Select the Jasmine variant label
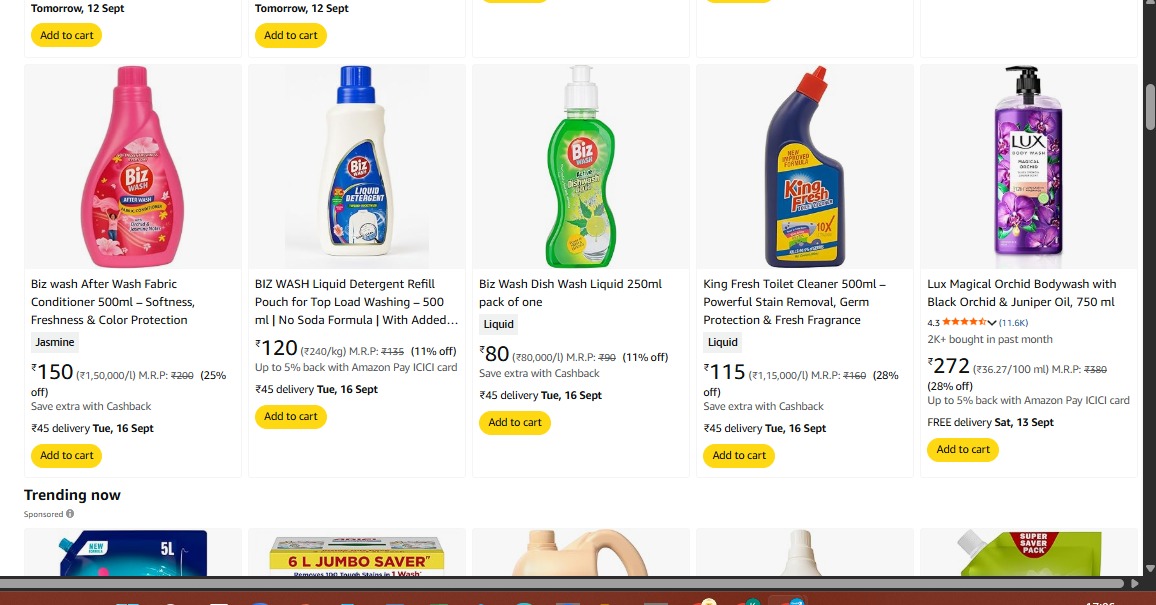The image size is (1156, 605). [x=55, y=342]
